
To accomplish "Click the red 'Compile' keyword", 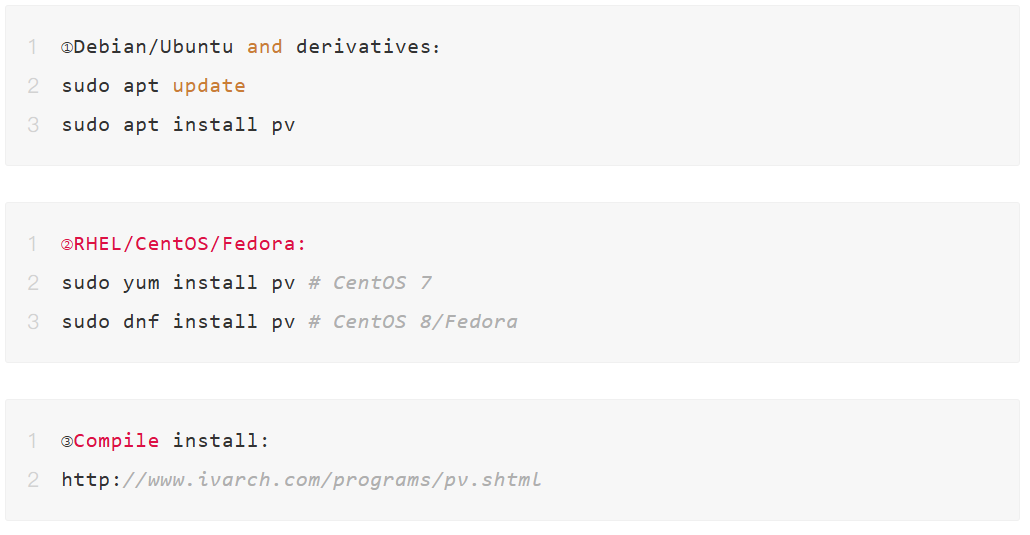I will [116, 441].
